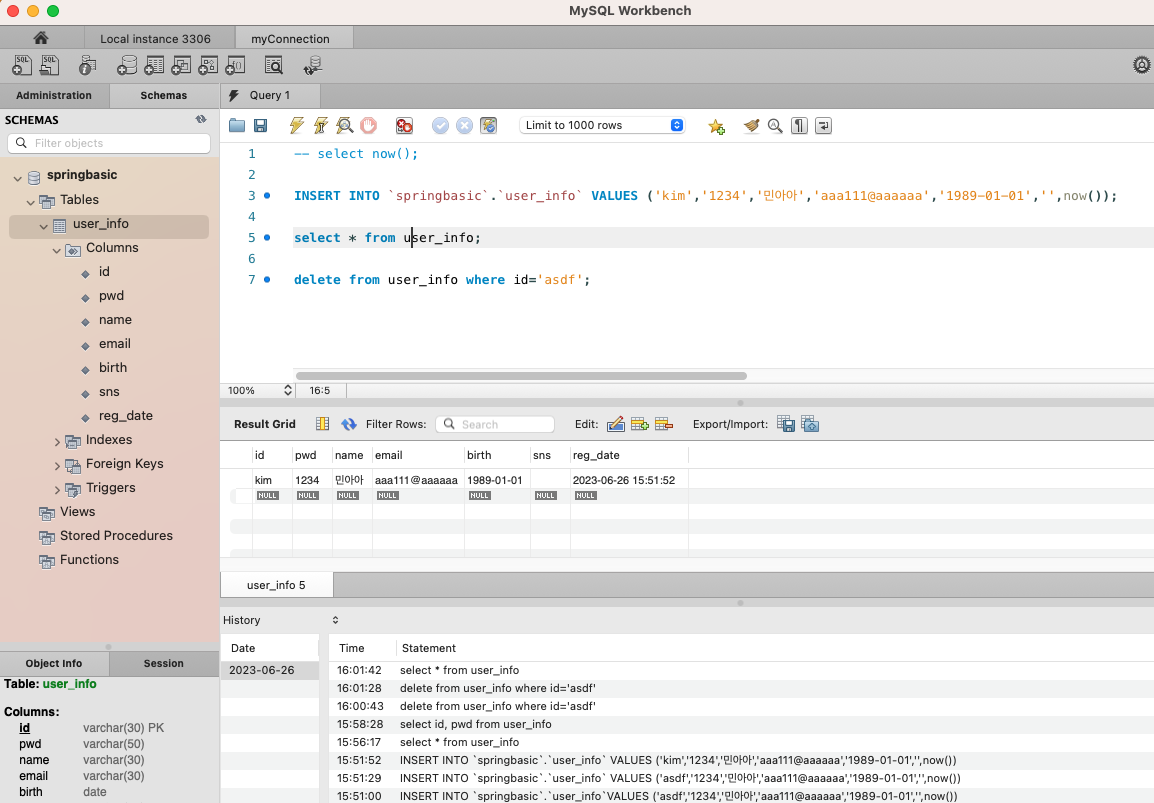Expand the Triggers node
Image resolution: width=1154 pixels, height=803 pixels.
pyautogui.click(x=57, y=489)
